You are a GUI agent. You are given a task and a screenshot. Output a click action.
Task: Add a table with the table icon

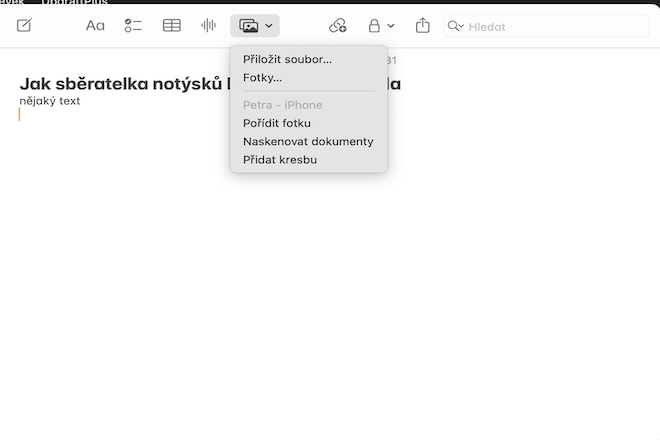click(172, 26)
